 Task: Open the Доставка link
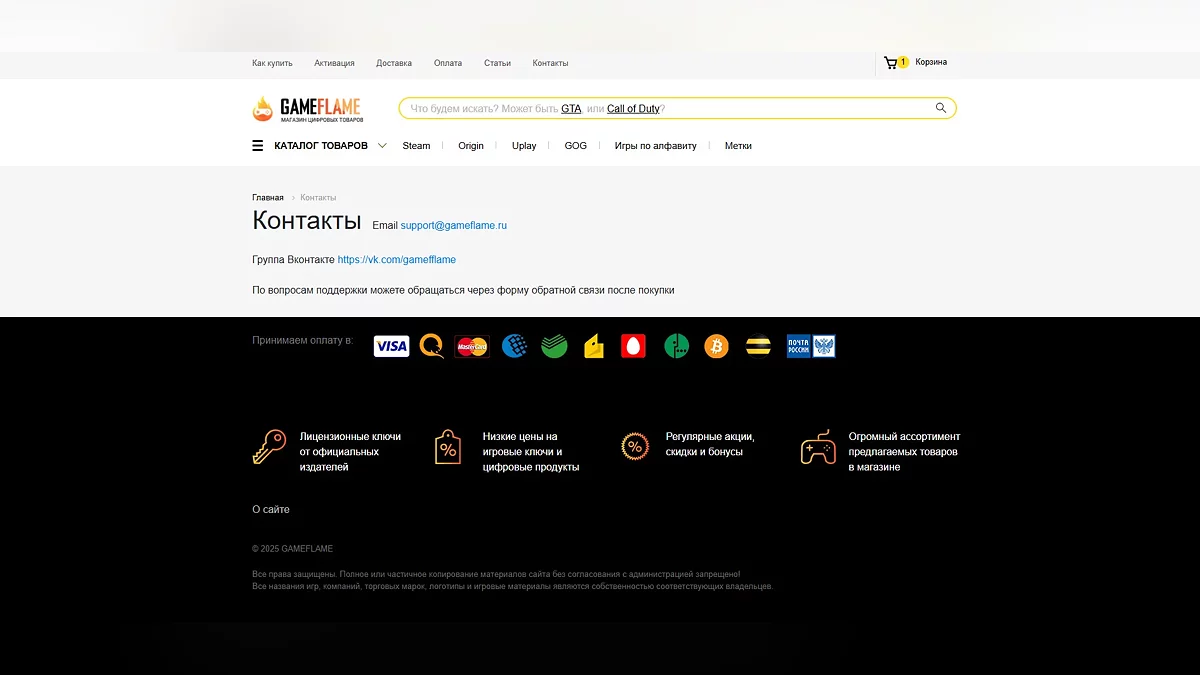point(394,63)
